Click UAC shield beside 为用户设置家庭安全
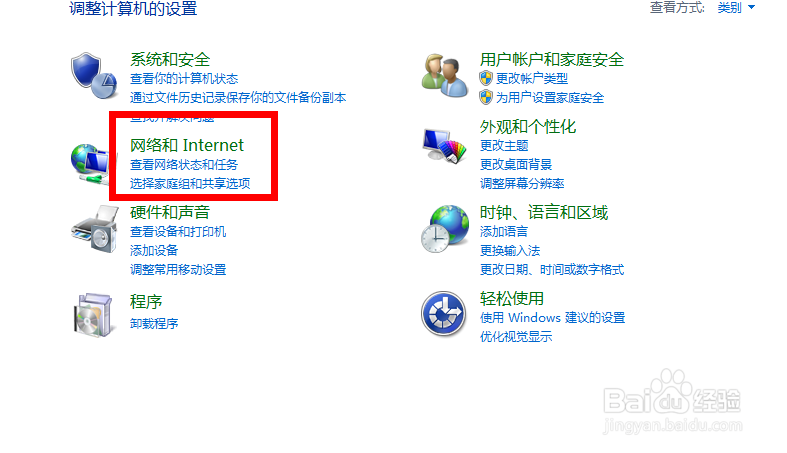This screenshot has width=787, height=453. [x=486, y=97]
